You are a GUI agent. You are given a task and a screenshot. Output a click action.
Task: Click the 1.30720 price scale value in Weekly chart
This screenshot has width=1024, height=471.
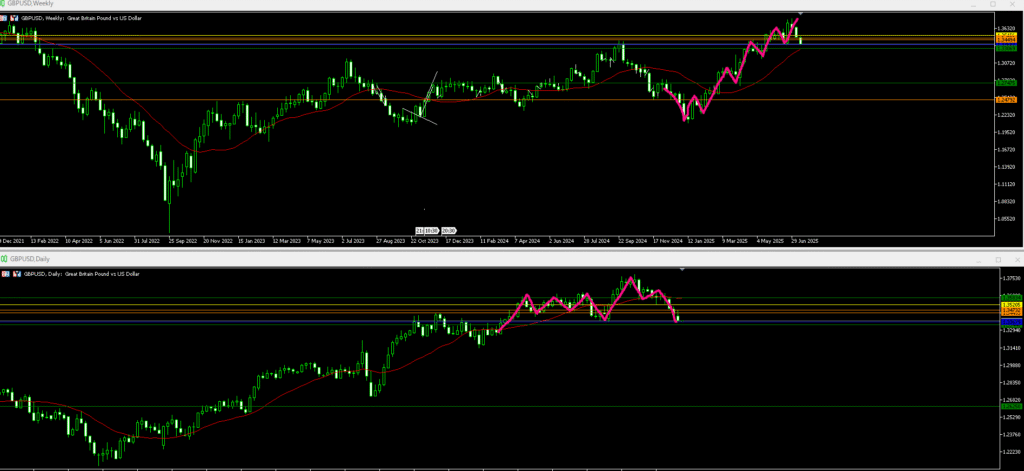click(x=1006, y=63)
